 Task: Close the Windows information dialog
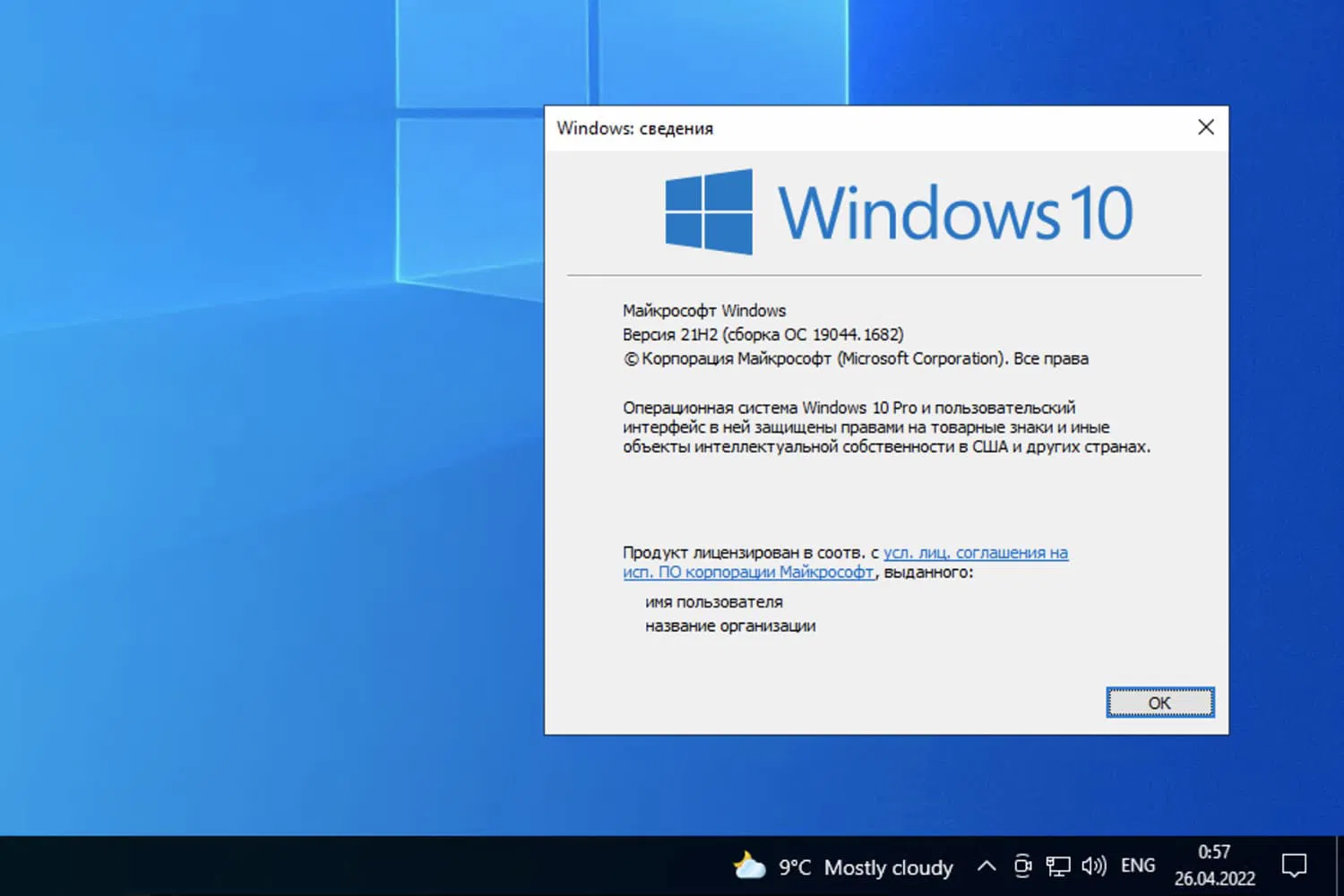(x=1205, y=127)
